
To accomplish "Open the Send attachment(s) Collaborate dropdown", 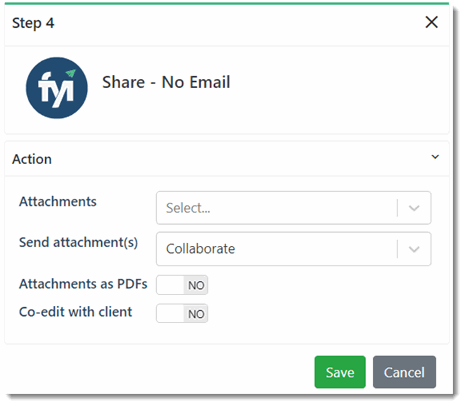I will tap(293, 249).
